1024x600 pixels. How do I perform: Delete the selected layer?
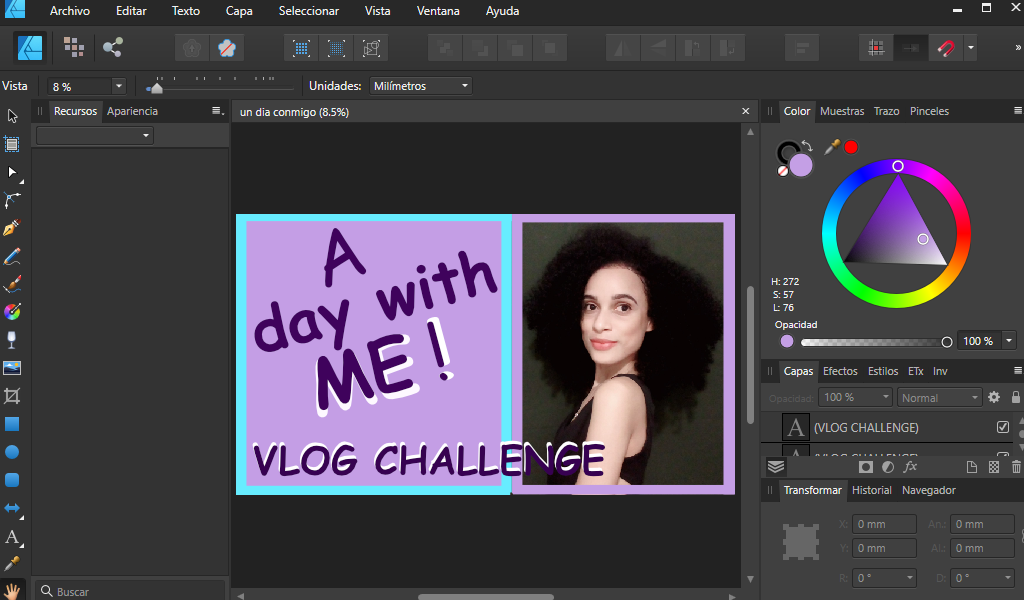(1016, 467)
